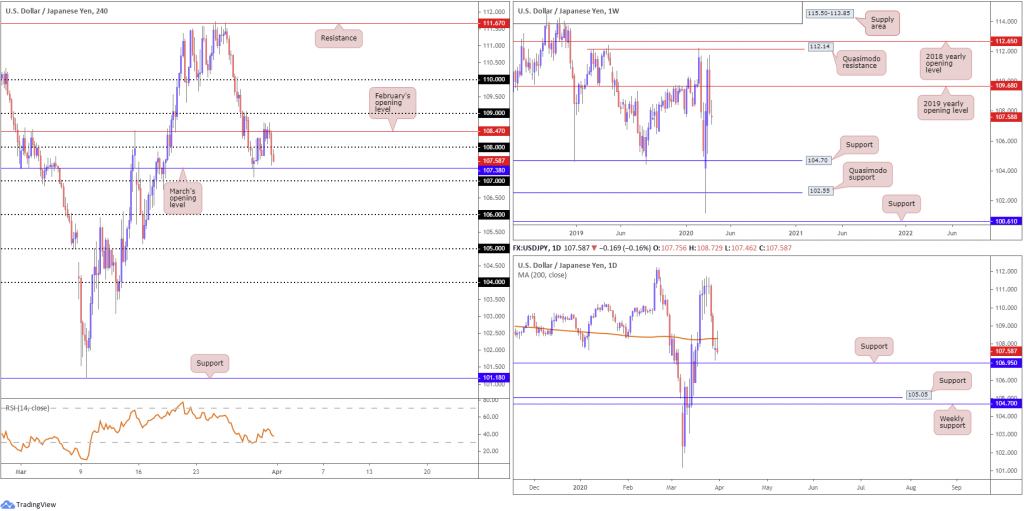Click the Support callout near 101.180

(210, 363)
